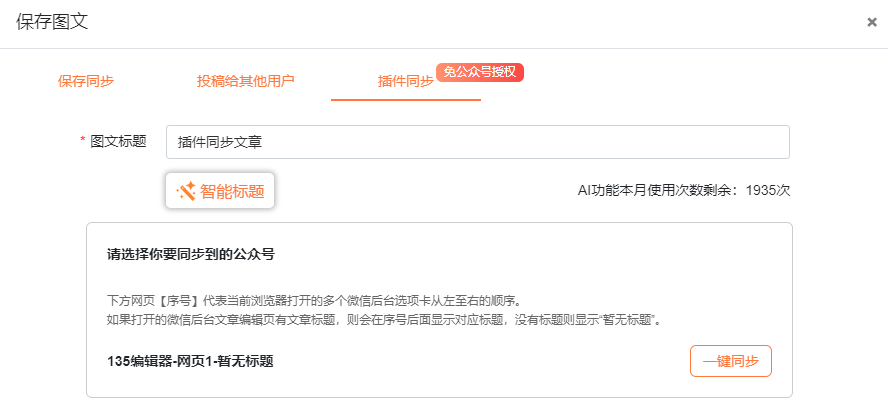The height and width of the screenshot is (409, 888).
Task: Switch to the 保存同步 tab
Action: pyautogui.click(x=86, y=81)
